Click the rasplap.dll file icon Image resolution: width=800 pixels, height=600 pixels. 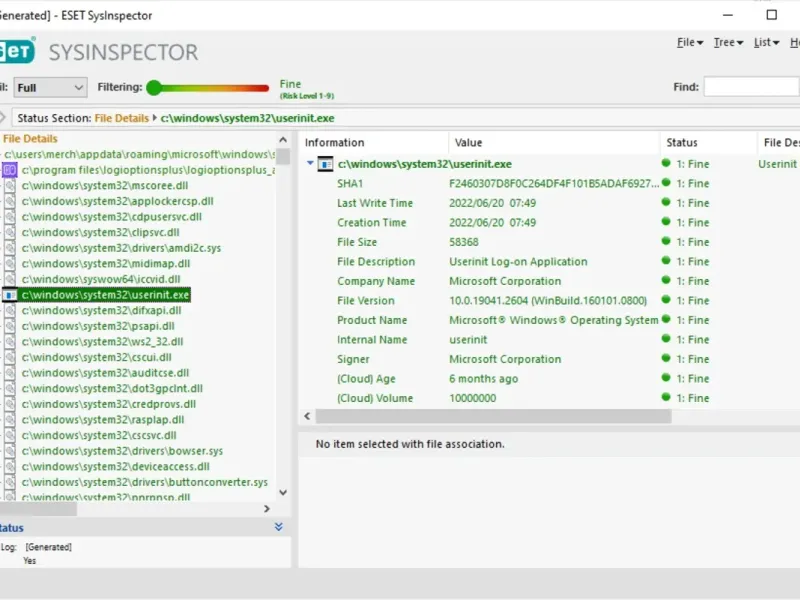click(10, 420)
